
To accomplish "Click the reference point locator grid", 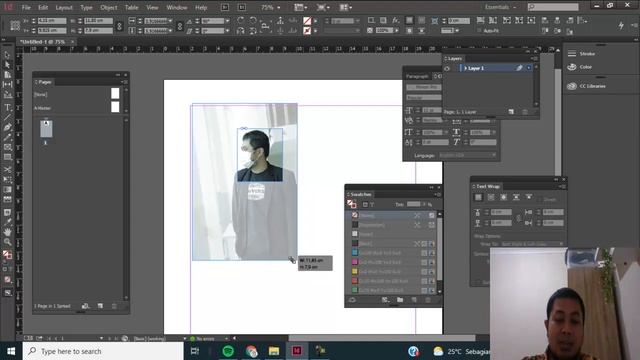I will coord(15,25).
